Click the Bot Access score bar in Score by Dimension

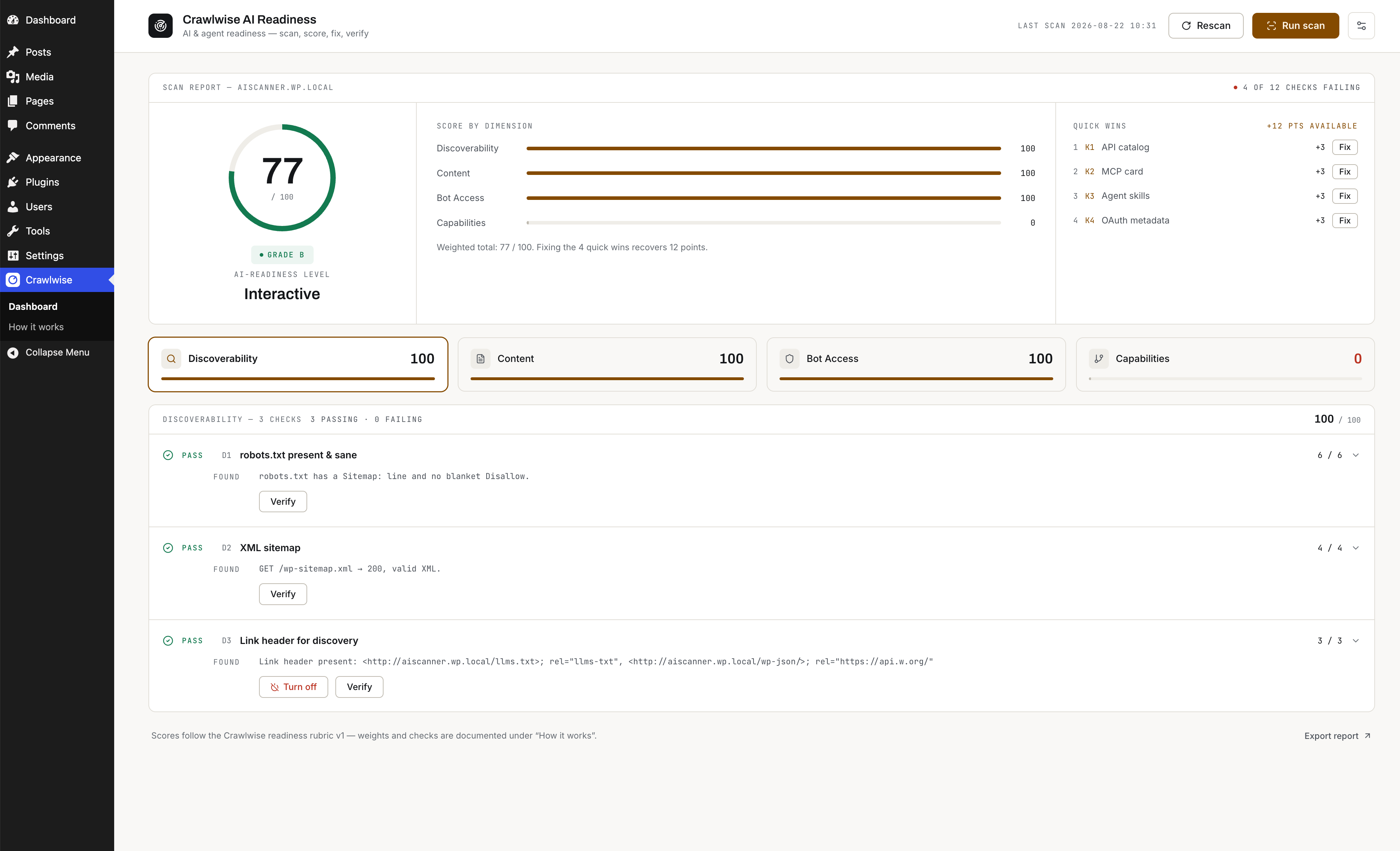(764, 198)
